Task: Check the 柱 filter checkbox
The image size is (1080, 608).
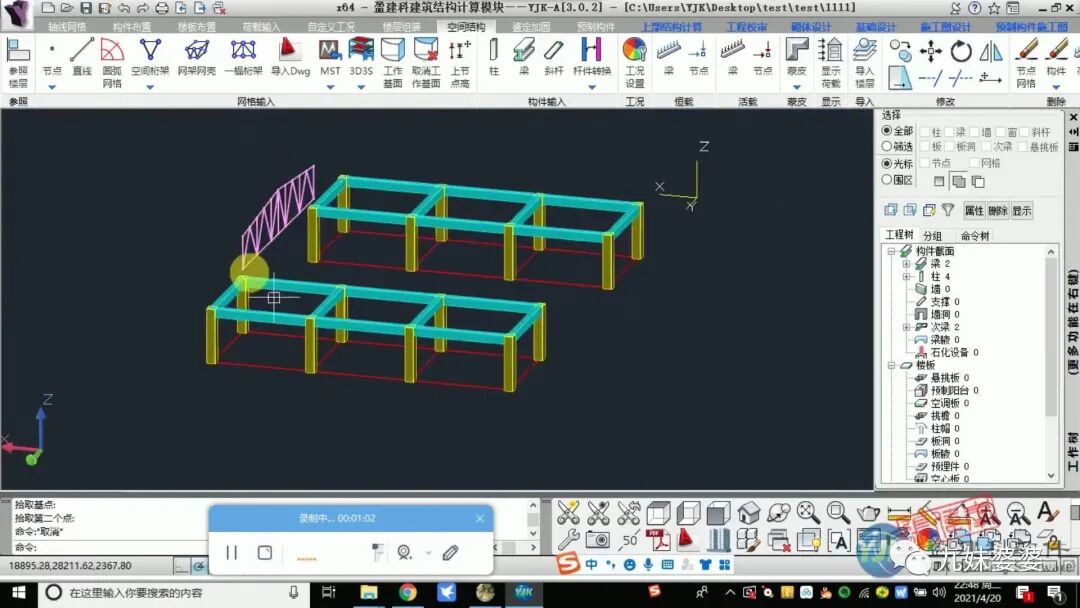Action: (x=925, y=132)
